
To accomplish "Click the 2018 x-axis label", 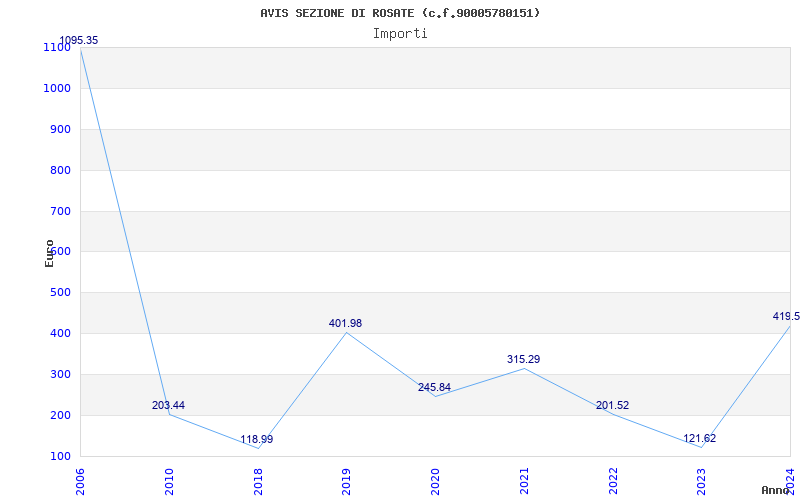I will 258,482.
